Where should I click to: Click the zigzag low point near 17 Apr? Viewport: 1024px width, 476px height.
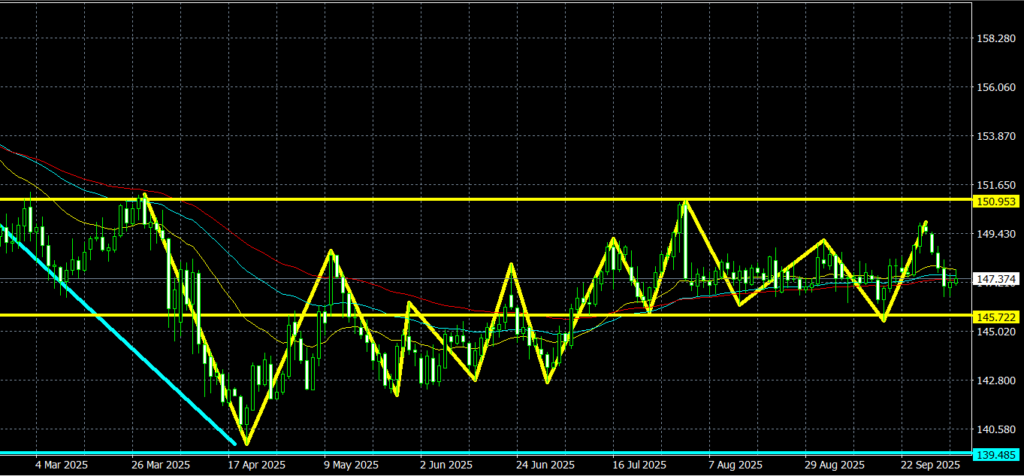pyautogui.click(x=246, y=443)
